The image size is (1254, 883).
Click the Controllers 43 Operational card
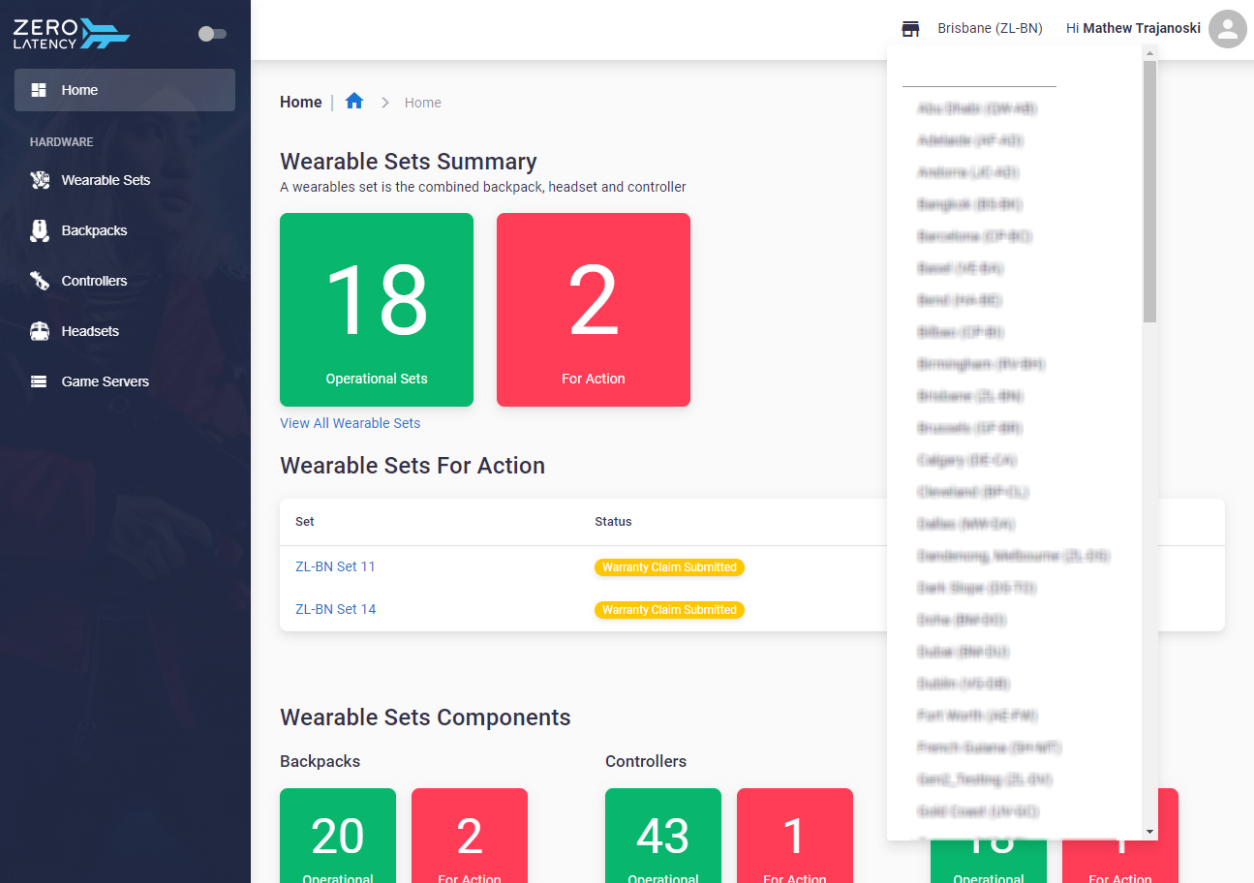pos(663,835)
